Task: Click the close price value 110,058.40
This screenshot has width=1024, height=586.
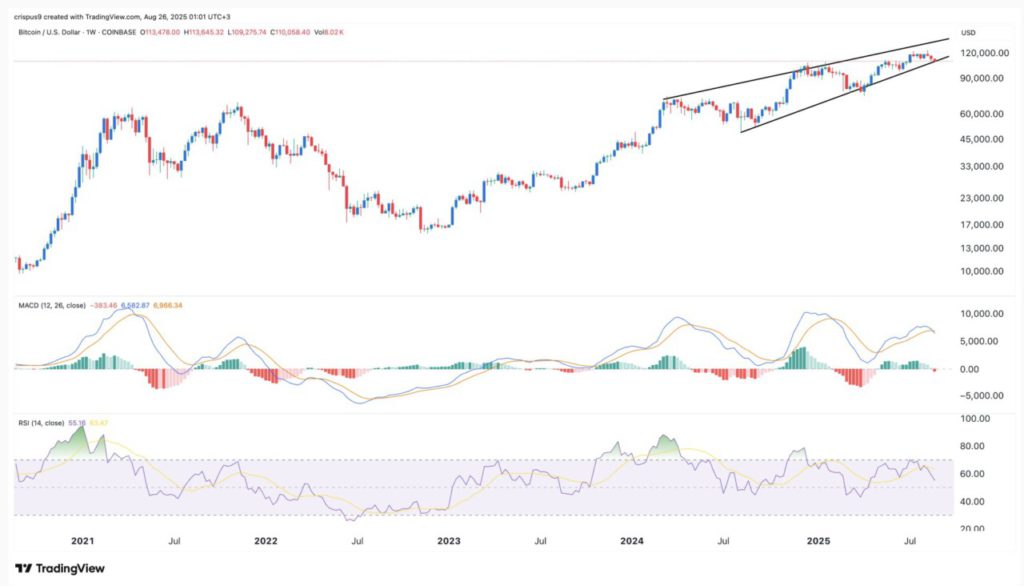Action: click(288, 37)
